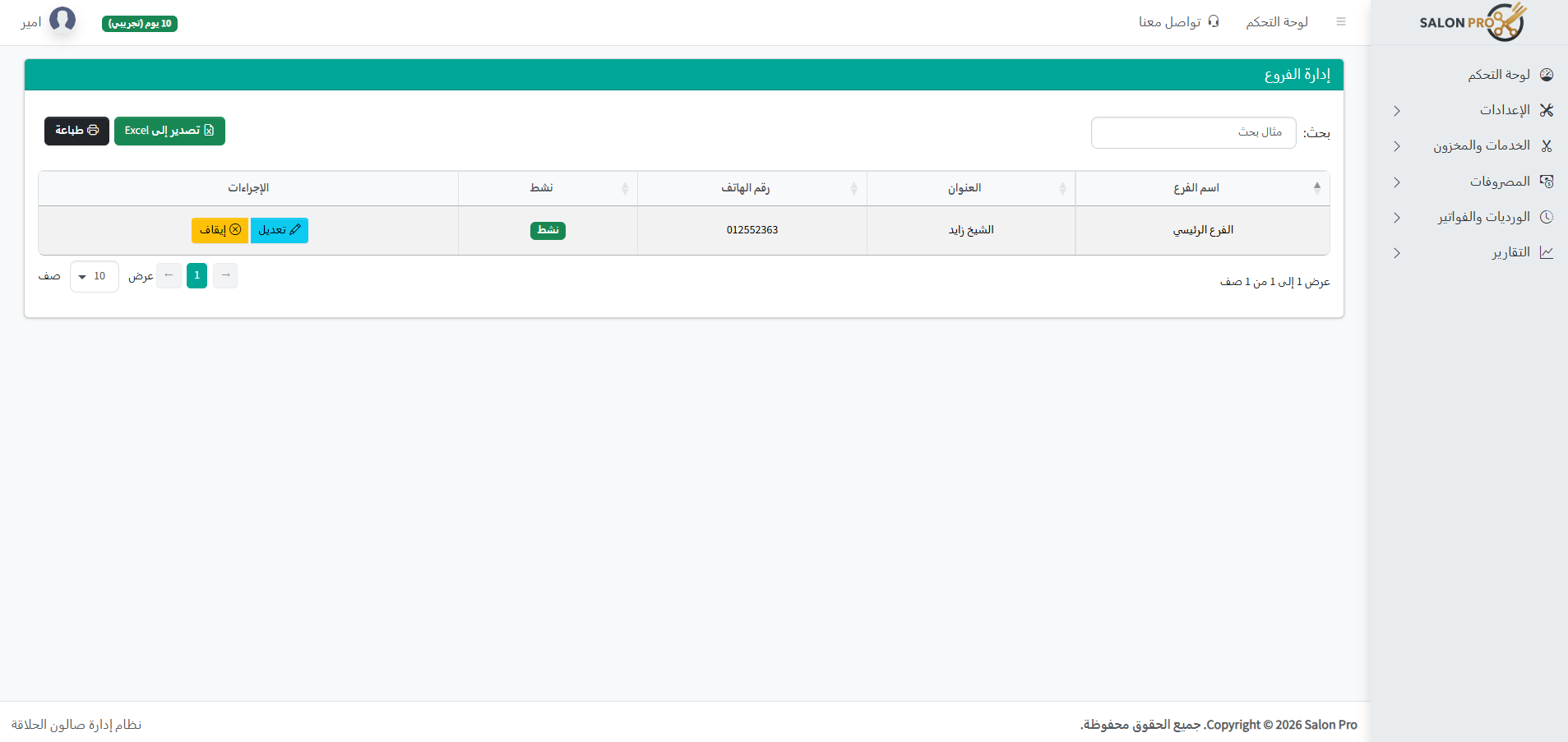The width and height of the screenshot is (1568, 742).
Task: Open the لوحة التحكم dashboard icon in sidebar
Action: (1546, 74)
